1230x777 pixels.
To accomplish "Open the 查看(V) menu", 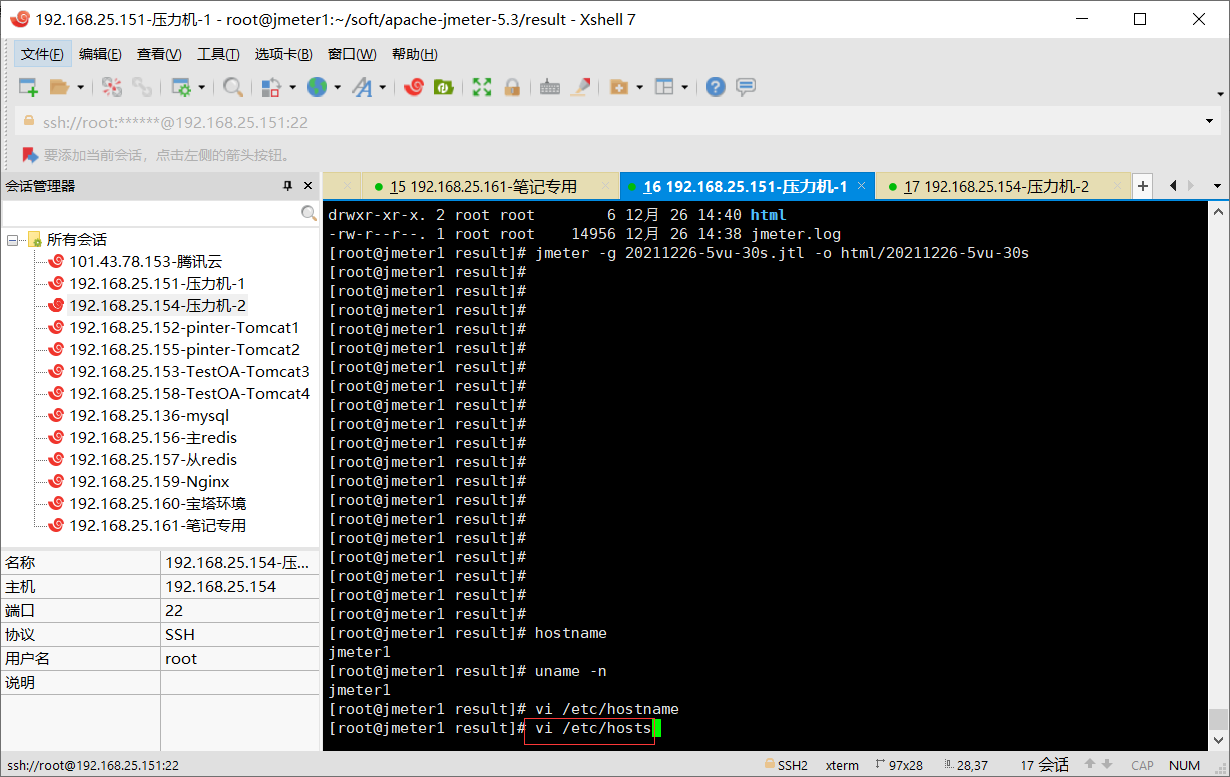I will coord(159,54).
